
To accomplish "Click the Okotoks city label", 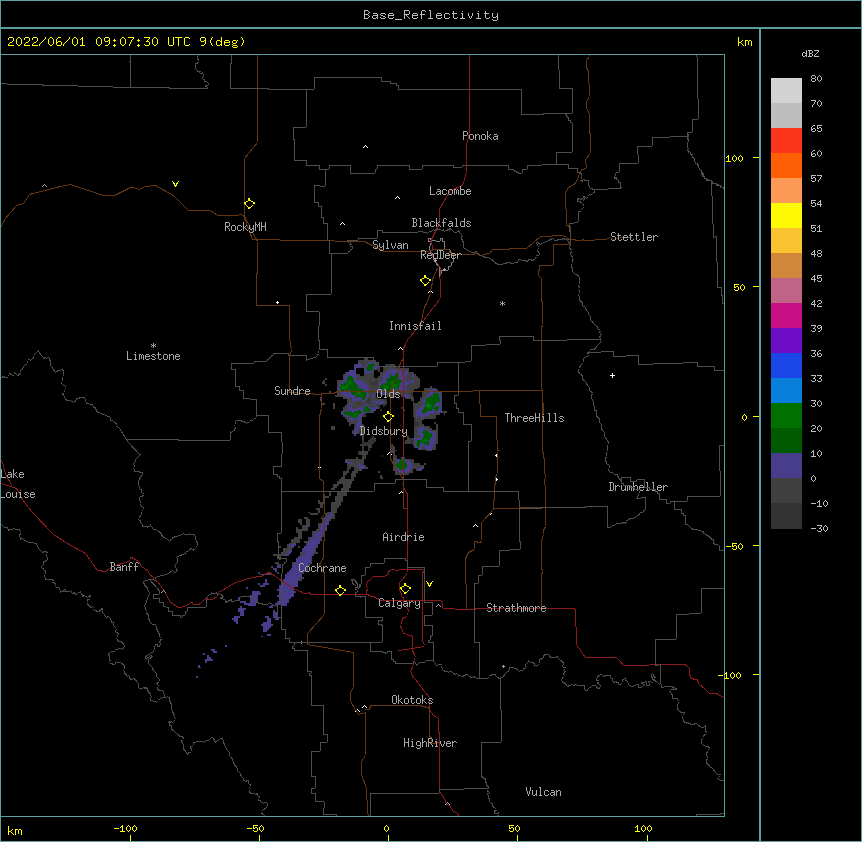I will tap(412, 700).
